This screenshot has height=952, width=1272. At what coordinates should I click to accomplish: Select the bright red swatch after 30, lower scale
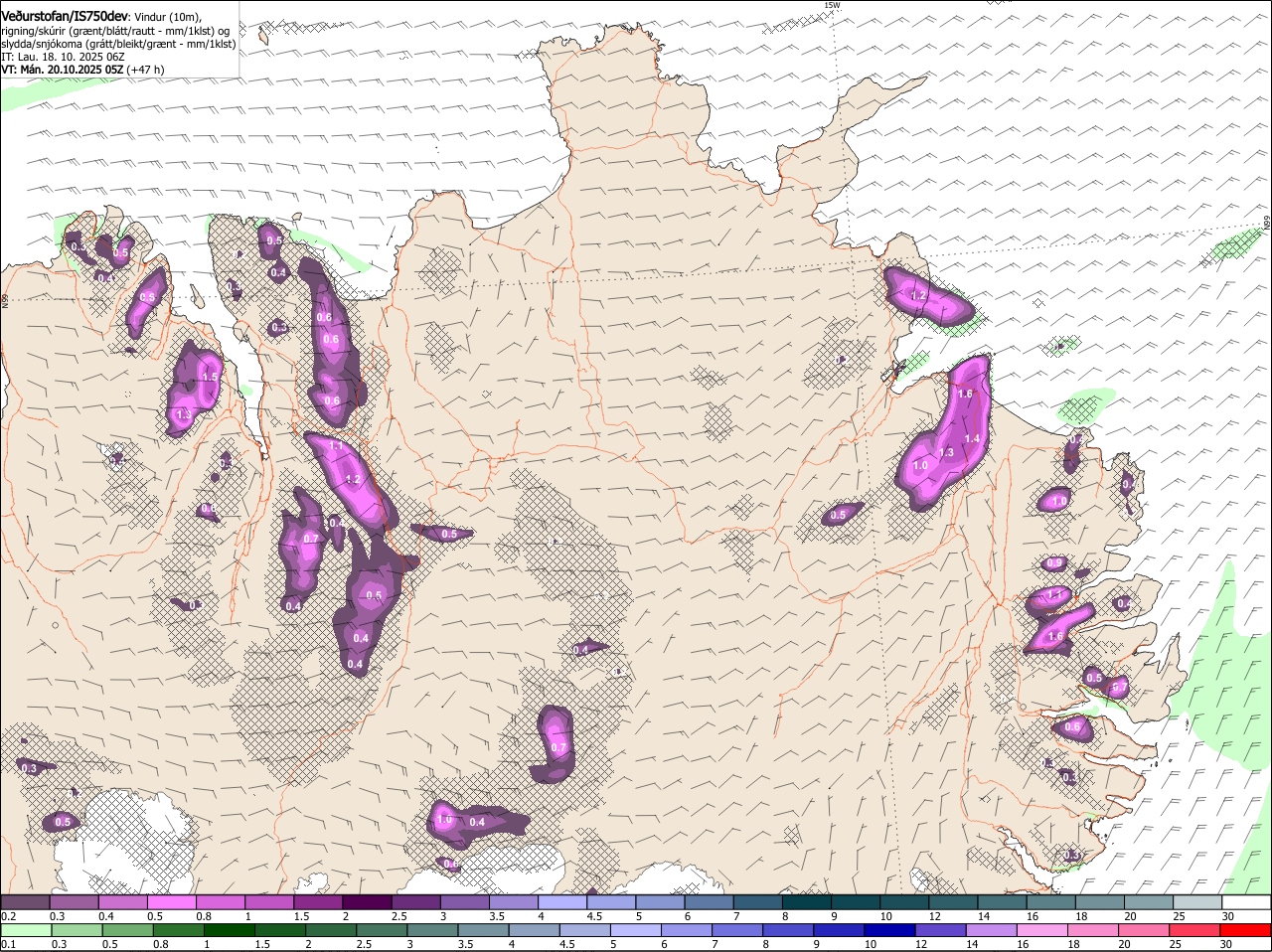[x=1247, y=930]
